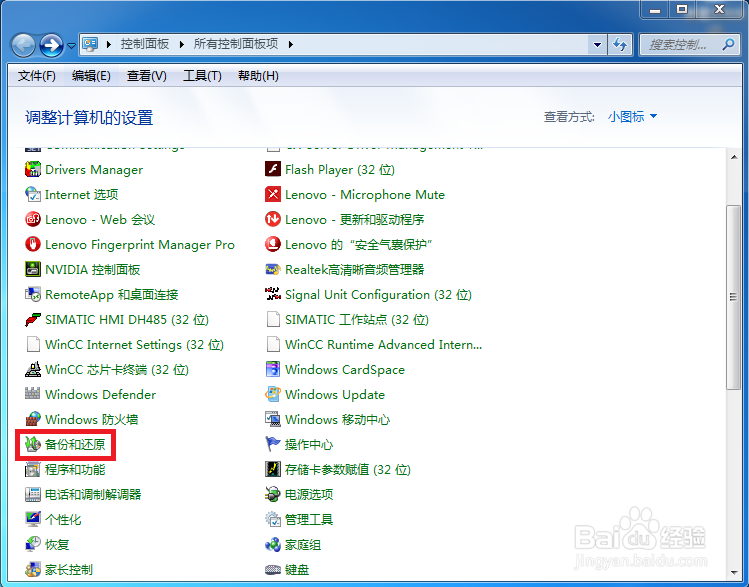Open the 文件(F) menu
This screenshot has width=749, height=587.
pyautogui.click(x=37, y=75)
